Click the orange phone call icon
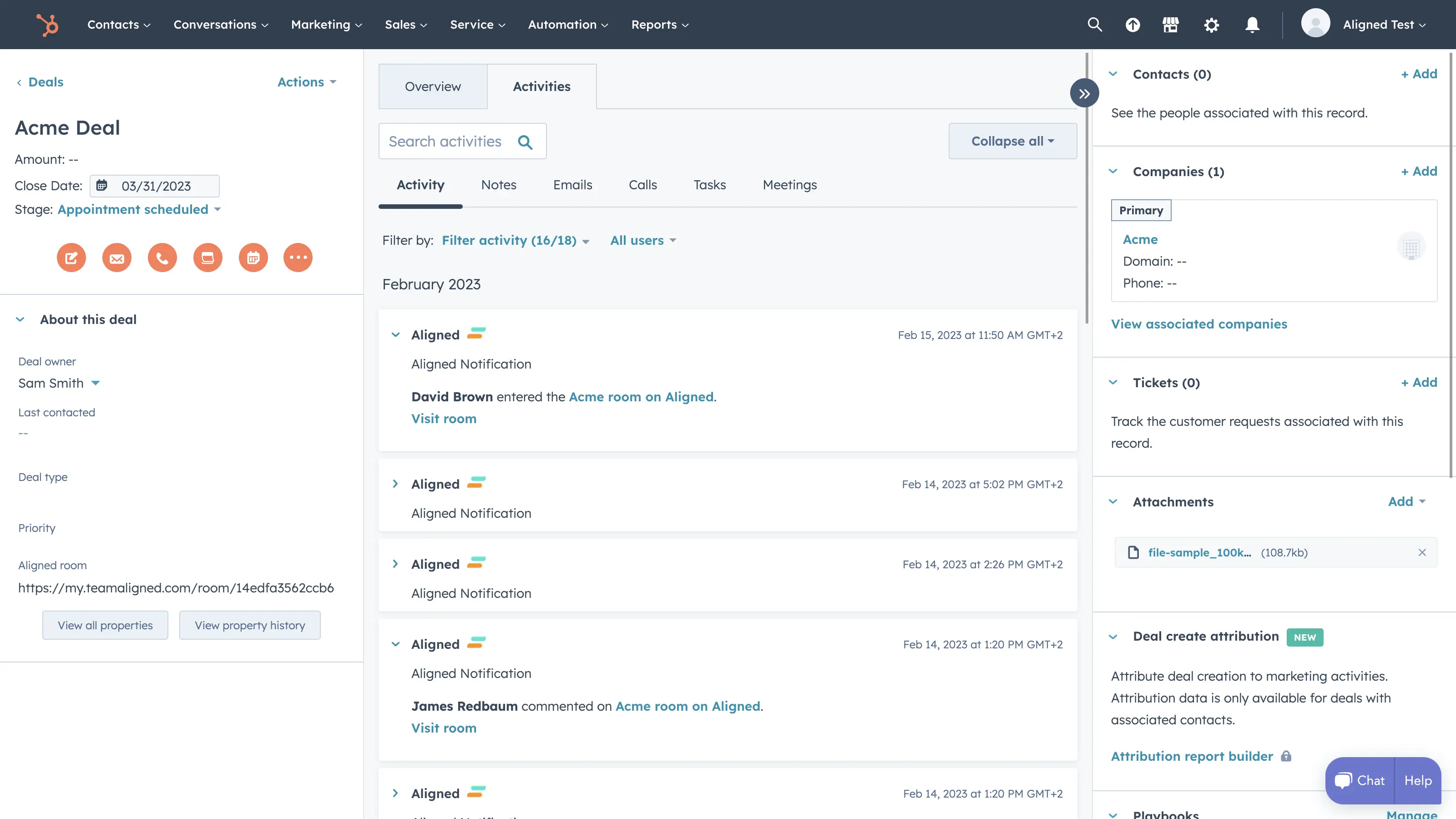This screenshot has height=819, width=1456. 162,258
